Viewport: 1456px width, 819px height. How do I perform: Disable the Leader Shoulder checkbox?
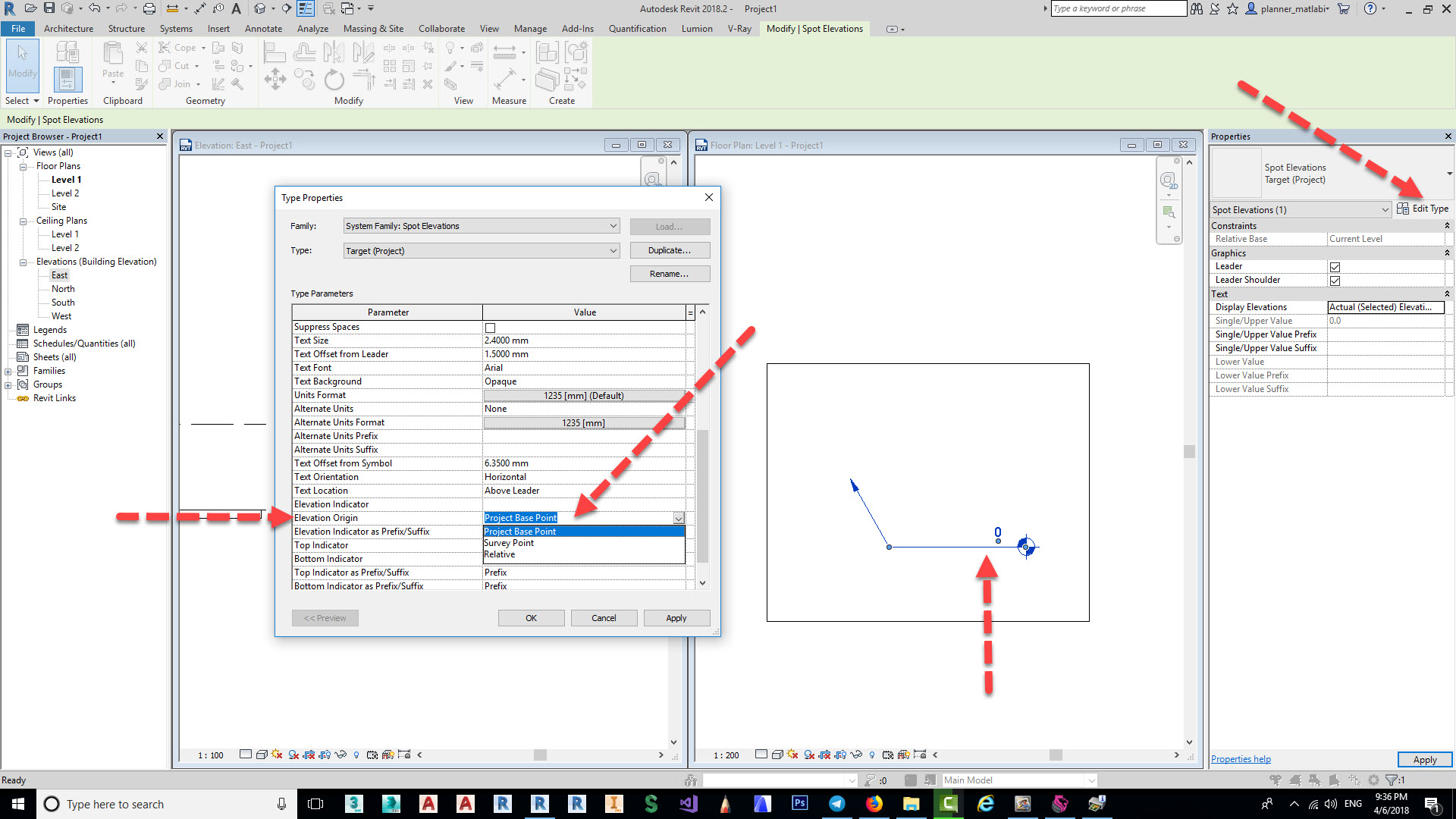pos(1335,281)
